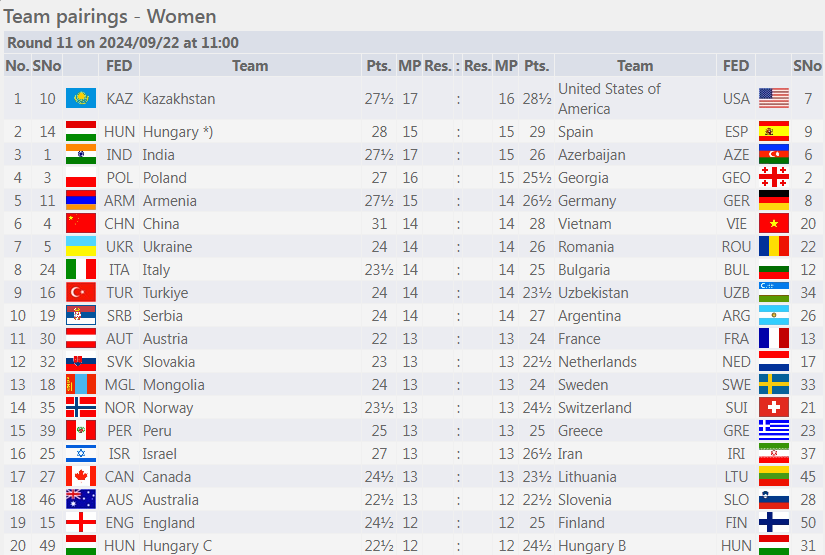Click the Turkiye flag icon
Viewport: 825px width, 555px height.
(x=80, y=292)
